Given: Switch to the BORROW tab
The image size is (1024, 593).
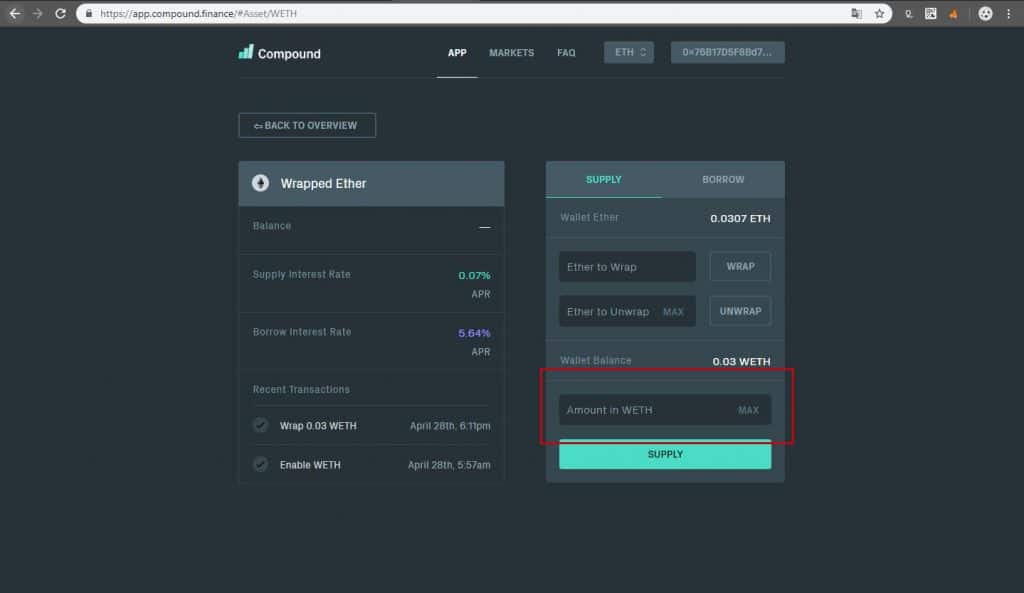Looking at the screenshot, I should [723, 180].
